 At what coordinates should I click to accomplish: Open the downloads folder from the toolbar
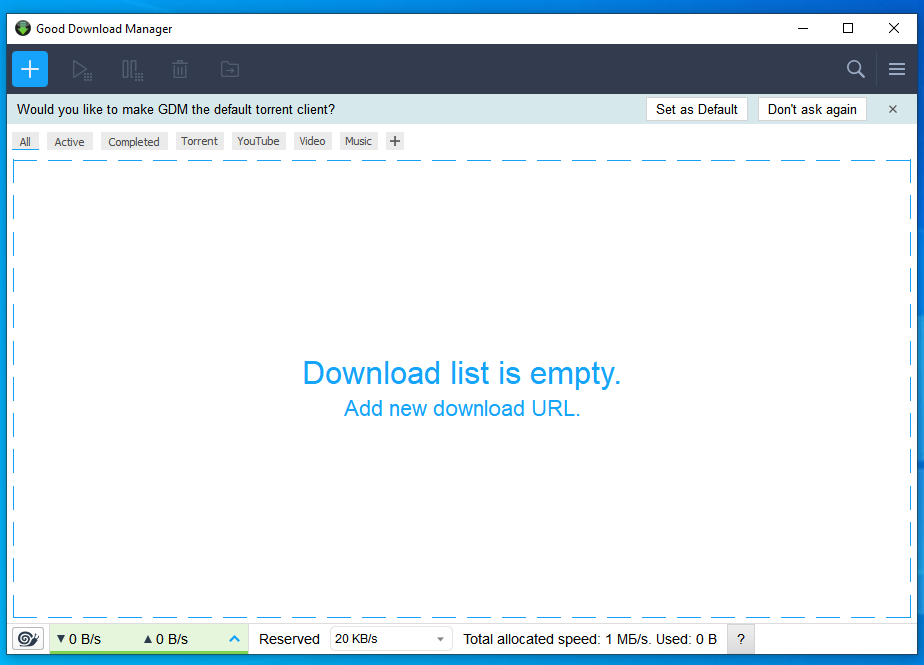point(229,69)
